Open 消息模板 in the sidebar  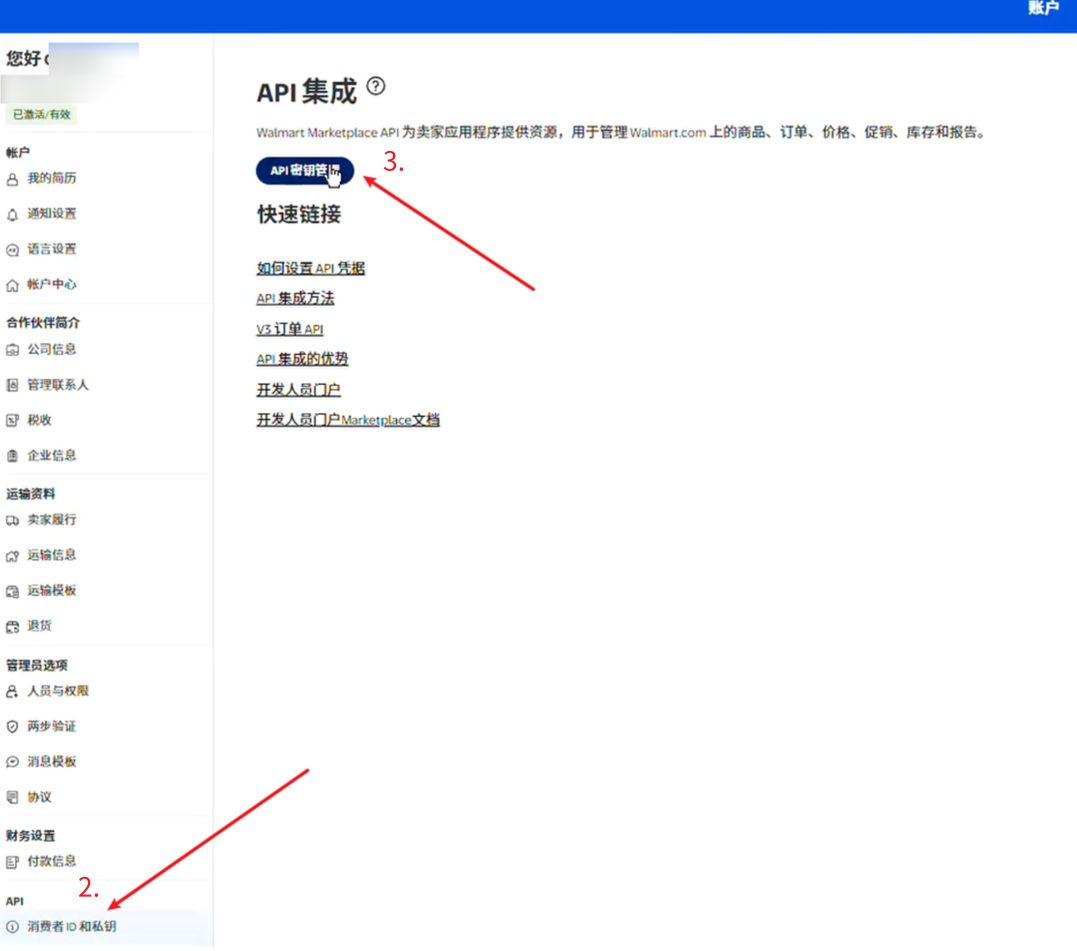52,761
